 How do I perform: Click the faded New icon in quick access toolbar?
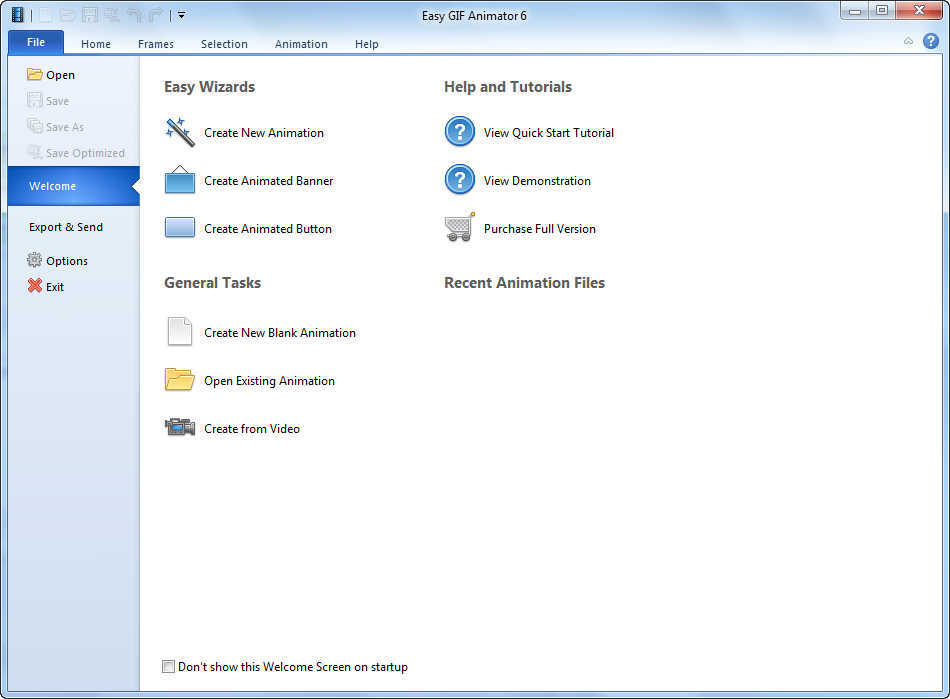[47, 15]
